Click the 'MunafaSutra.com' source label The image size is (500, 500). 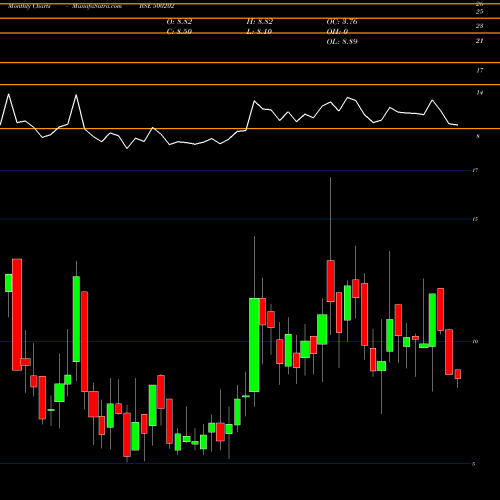pos(97,6)
